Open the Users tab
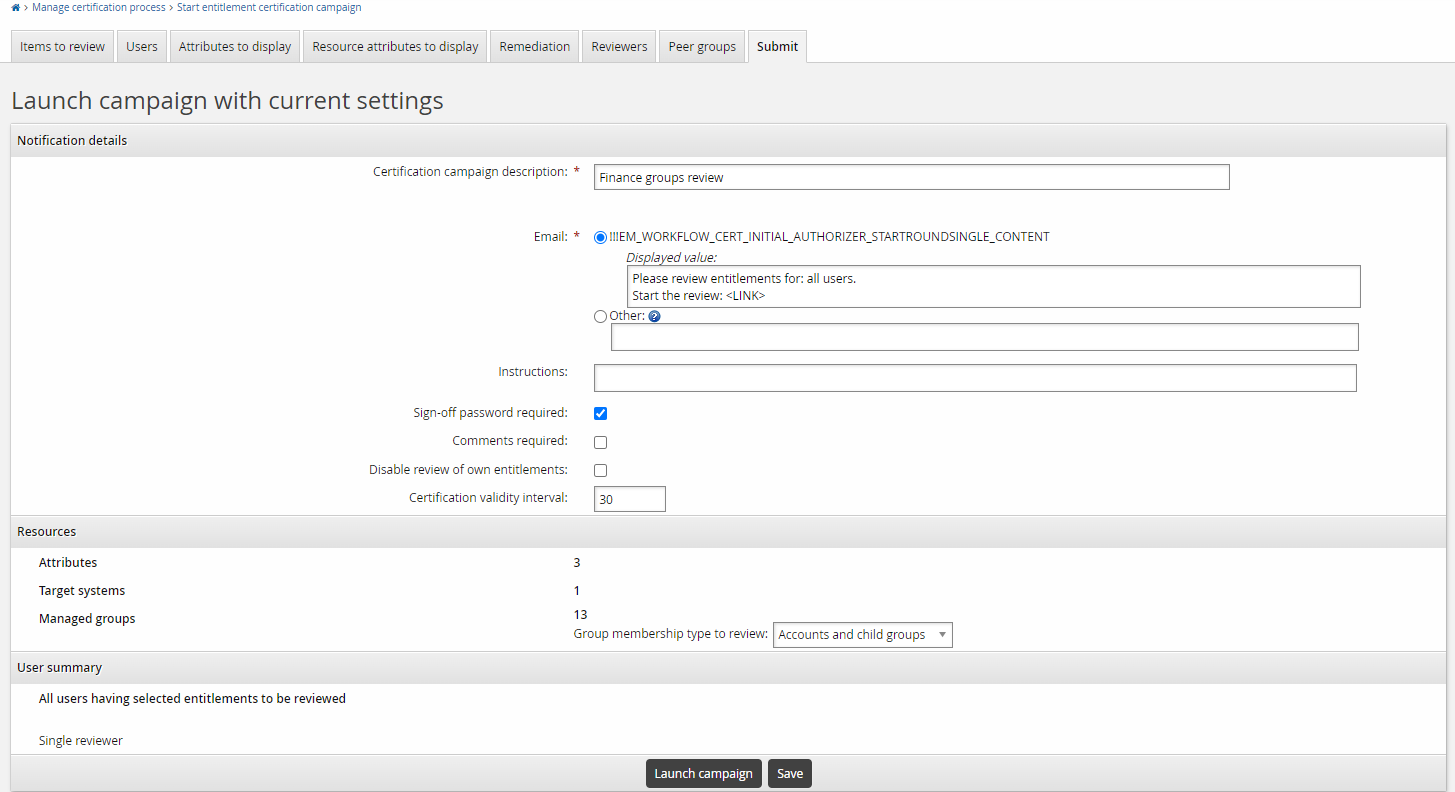This screenshot has height=792, width=1455. pos(142,47)
